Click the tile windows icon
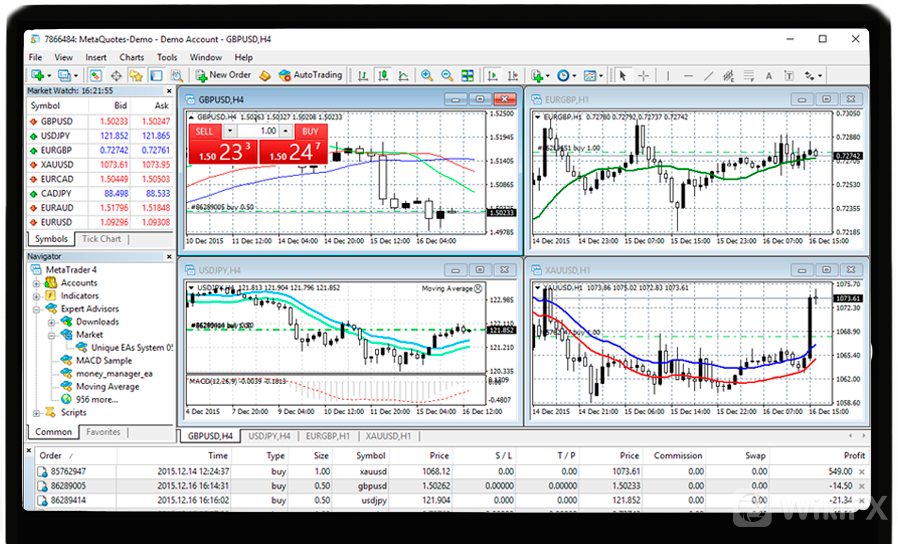Image resolution: width=898 pixels, height=544 pixels. (470, 75)
